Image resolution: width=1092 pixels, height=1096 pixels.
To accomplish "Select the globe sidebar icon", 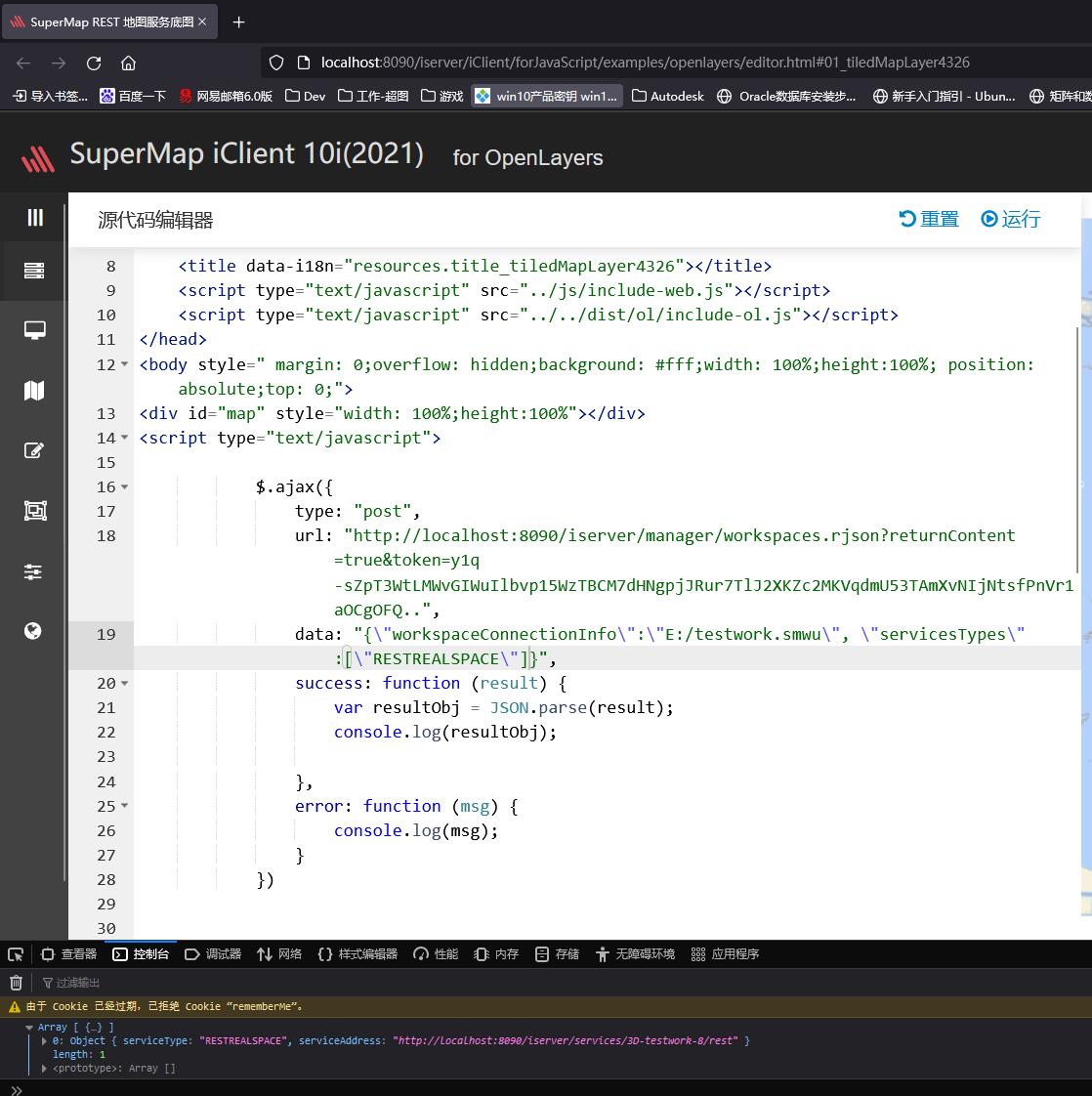I will coord(33,631).
